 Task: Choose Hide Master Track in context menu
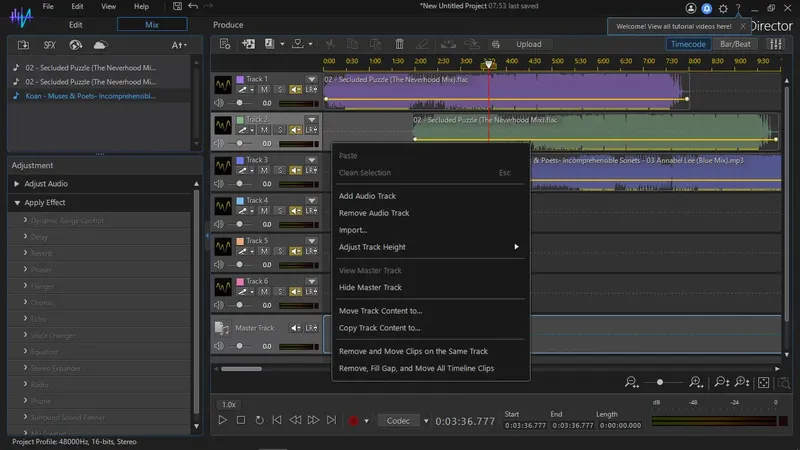[370, 287]
